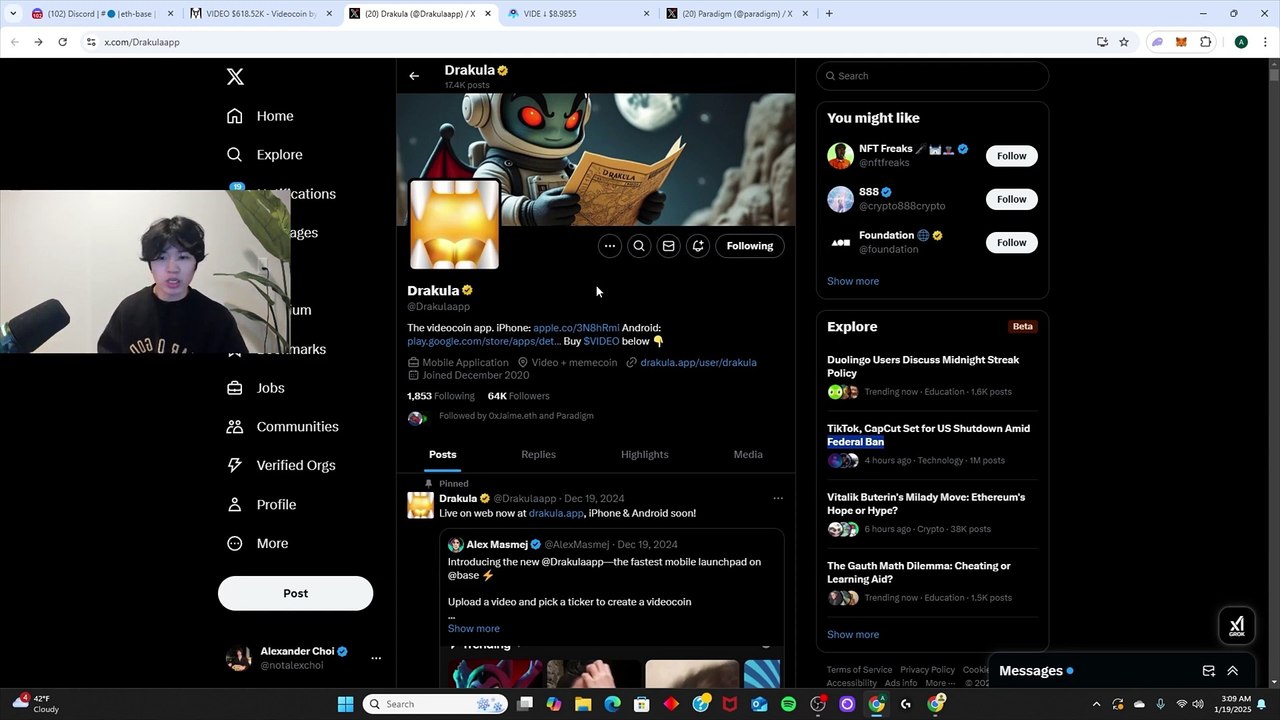Open the Windows Start menu
The width and height of the screenshot is (1280, 720).
pyautogui.click(x=345, y=704)
